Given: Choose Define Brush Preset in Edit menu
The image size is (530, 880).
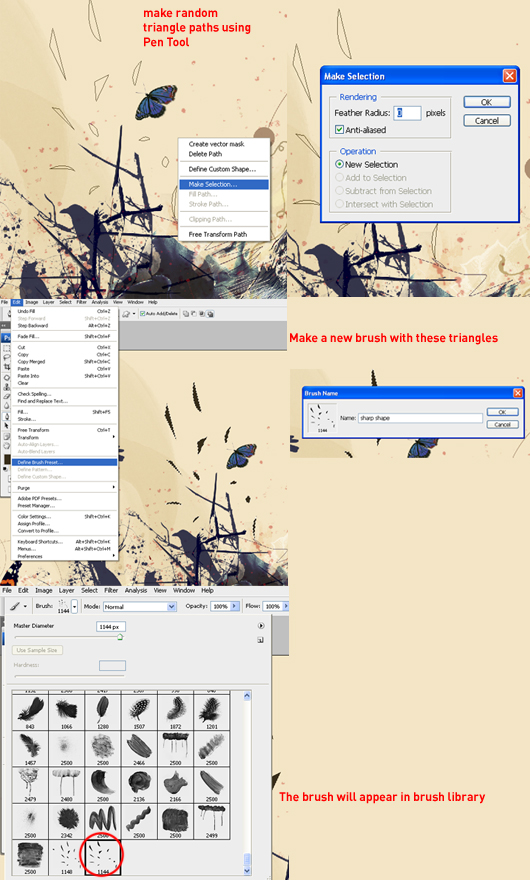Looking at the screenshot, I should pos(65,462).
